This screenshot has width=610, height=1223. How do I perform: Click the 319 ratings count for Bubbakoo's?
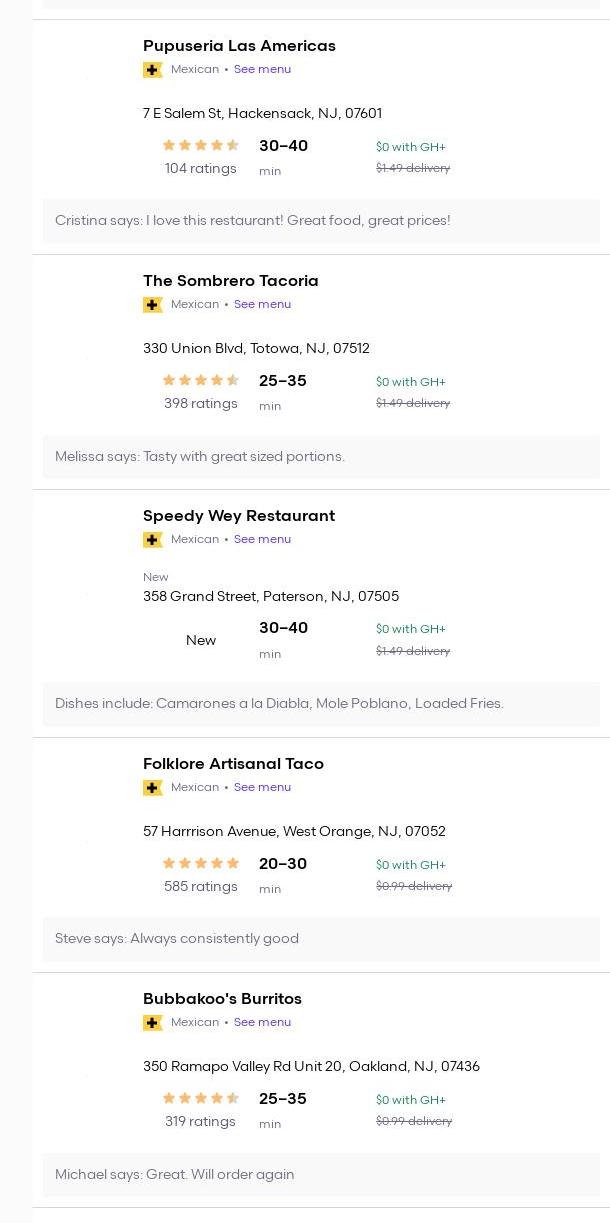click(x=200, y=1122)
